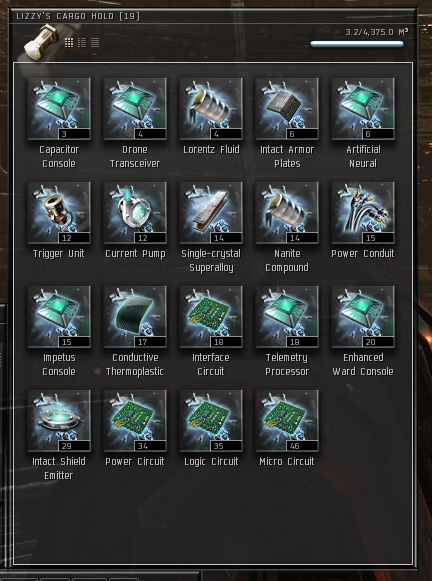The image size is (432, 581).
Task: Click the cargo container icon in header
Action: click(41, 42)
